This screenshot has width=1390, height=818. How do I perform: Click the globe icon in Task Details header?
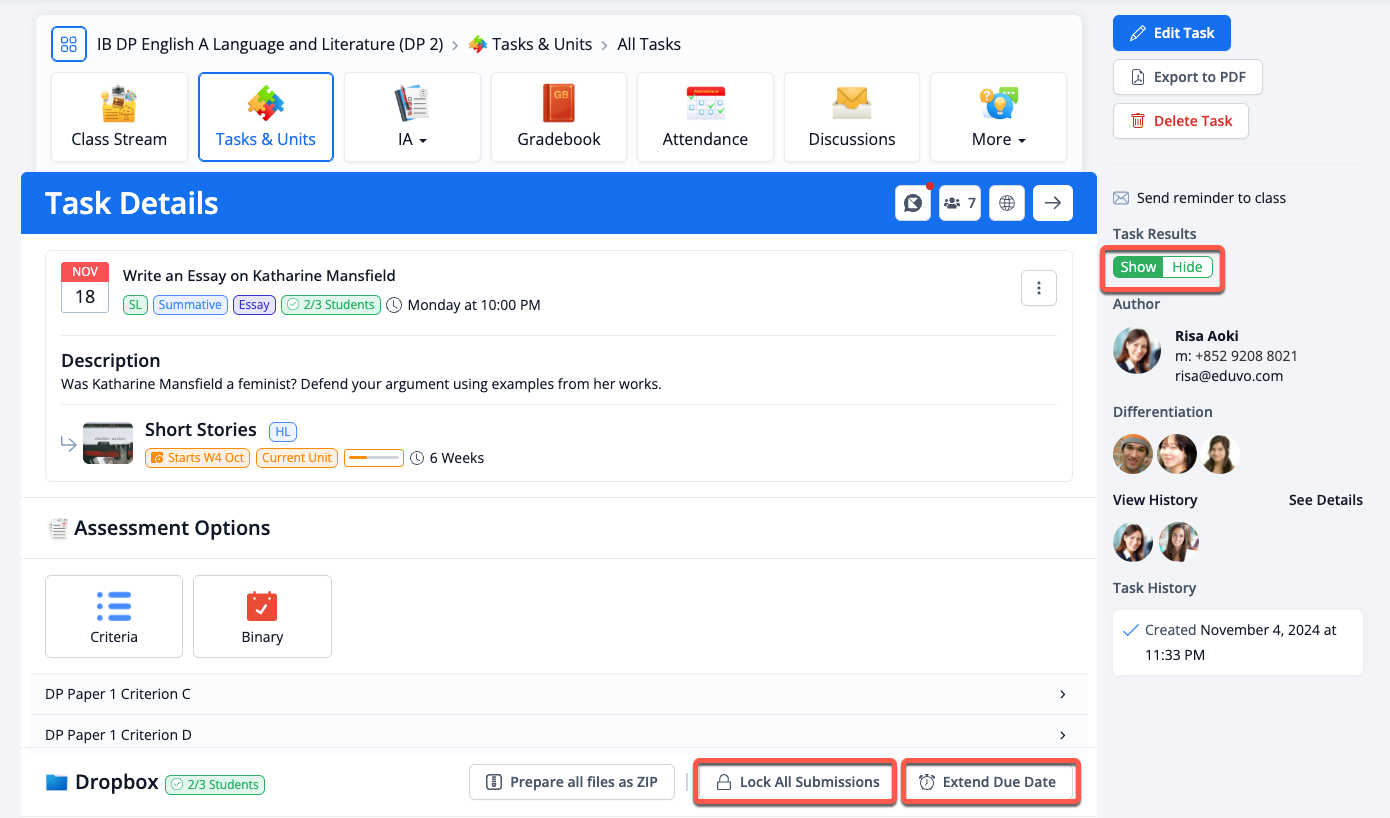[1007, 203]
